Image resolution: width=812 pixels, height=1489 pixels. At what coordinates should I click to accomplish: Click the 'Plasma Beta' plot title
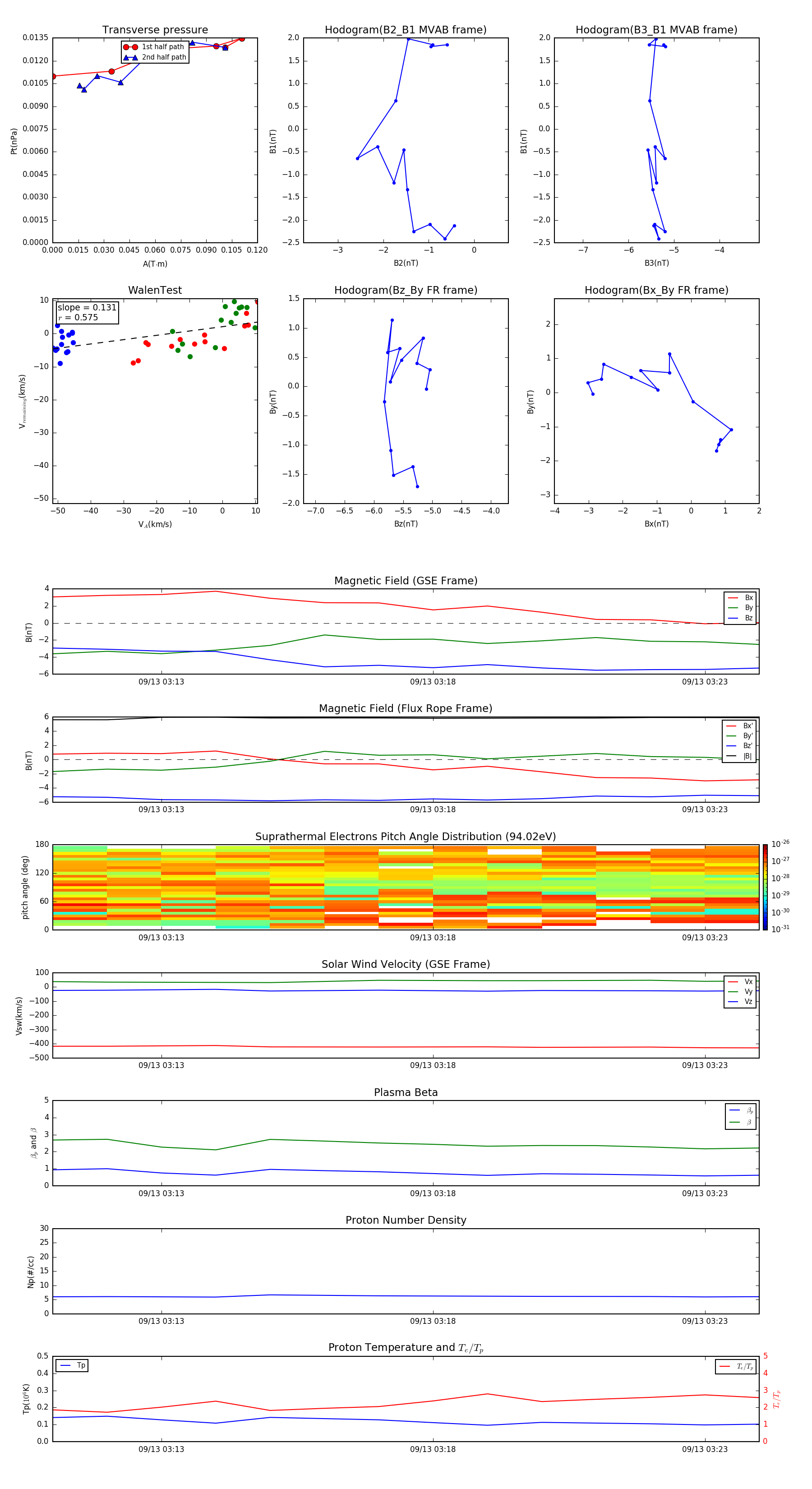pyautogui.click(x=406, y=1093)
